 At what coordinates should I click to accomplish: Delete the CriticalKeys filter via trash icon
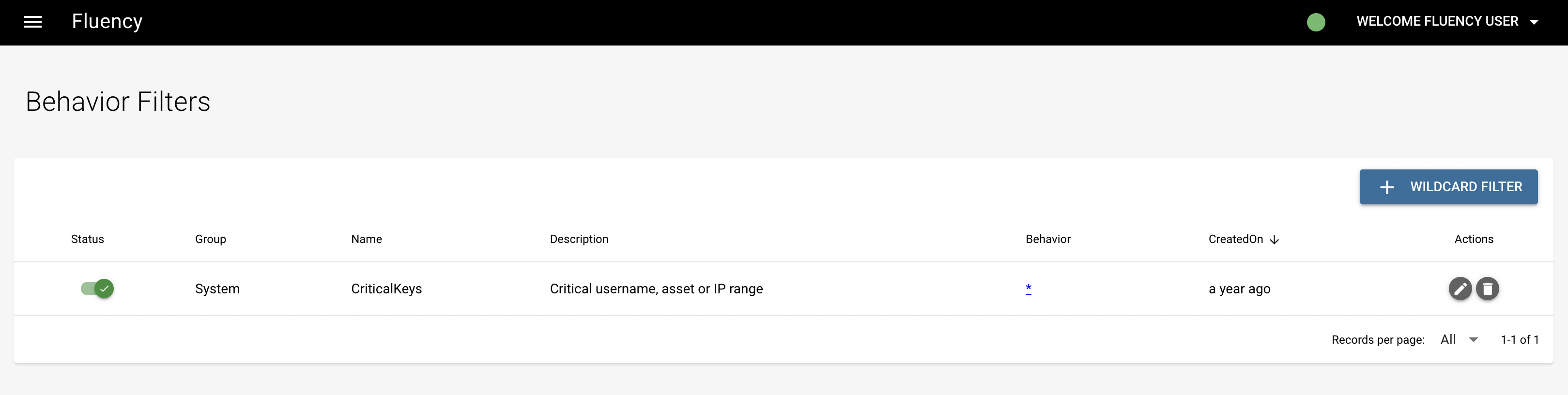click(1487, 289)
